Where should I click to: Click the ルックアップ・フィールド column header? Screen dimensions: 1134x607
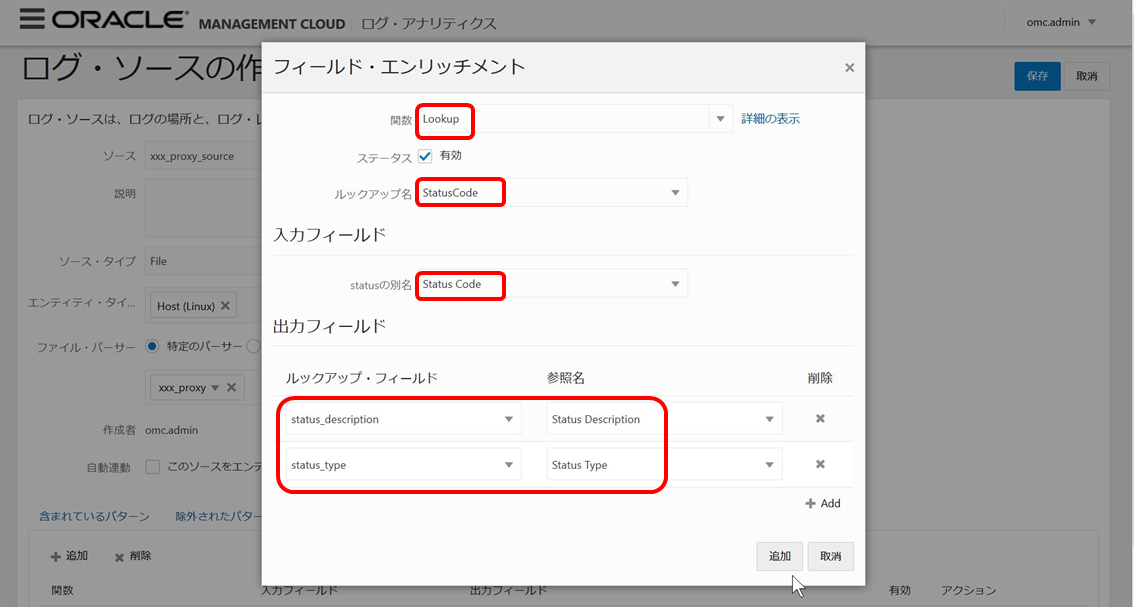coord(362,378)
